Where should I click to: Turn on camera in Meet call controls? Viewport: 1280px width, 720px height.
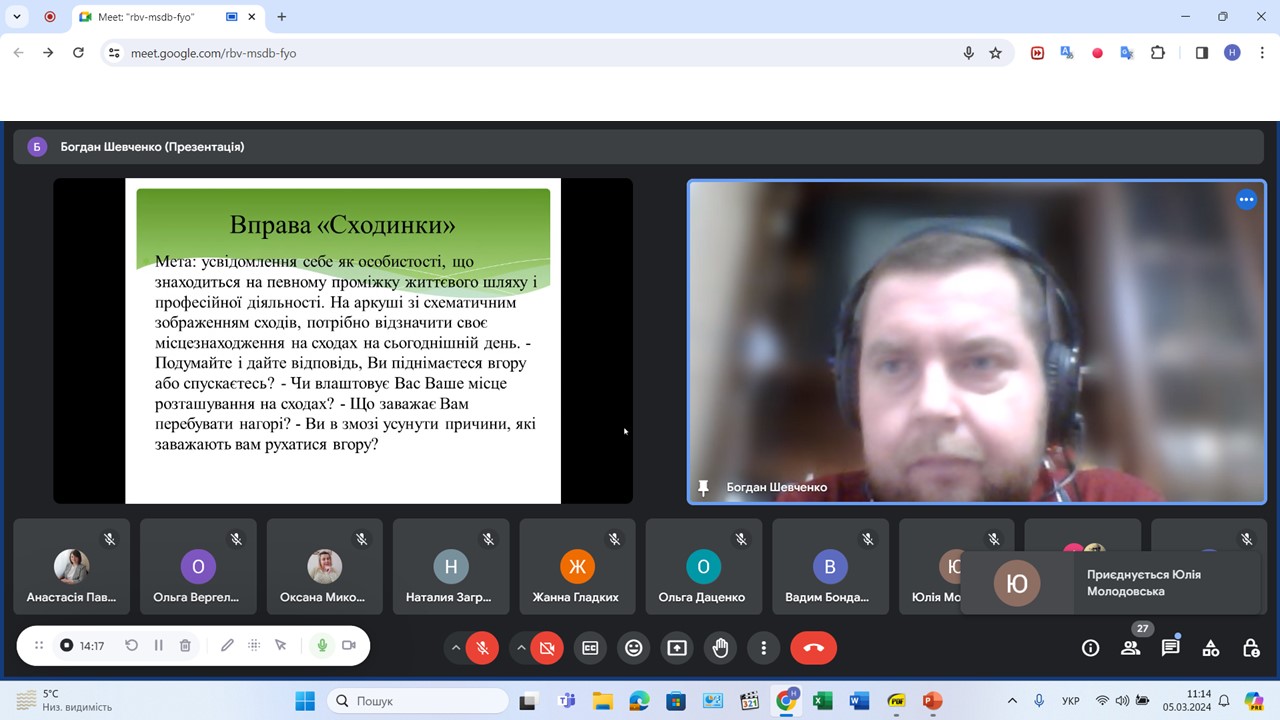[547, 648]
